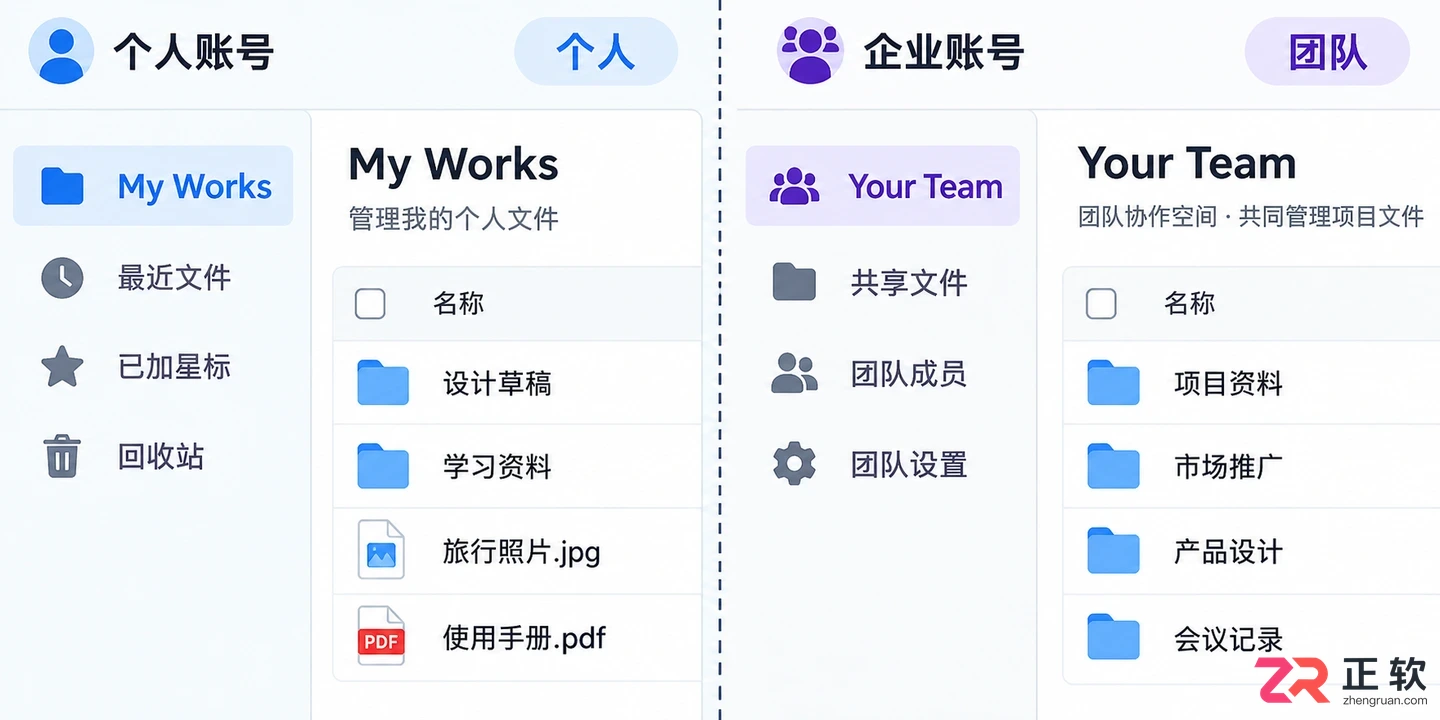Viewport: 1440px width, 720px height.
Task: Open Your Team in the enterprise sidebar
Action: tap(883, 186)
